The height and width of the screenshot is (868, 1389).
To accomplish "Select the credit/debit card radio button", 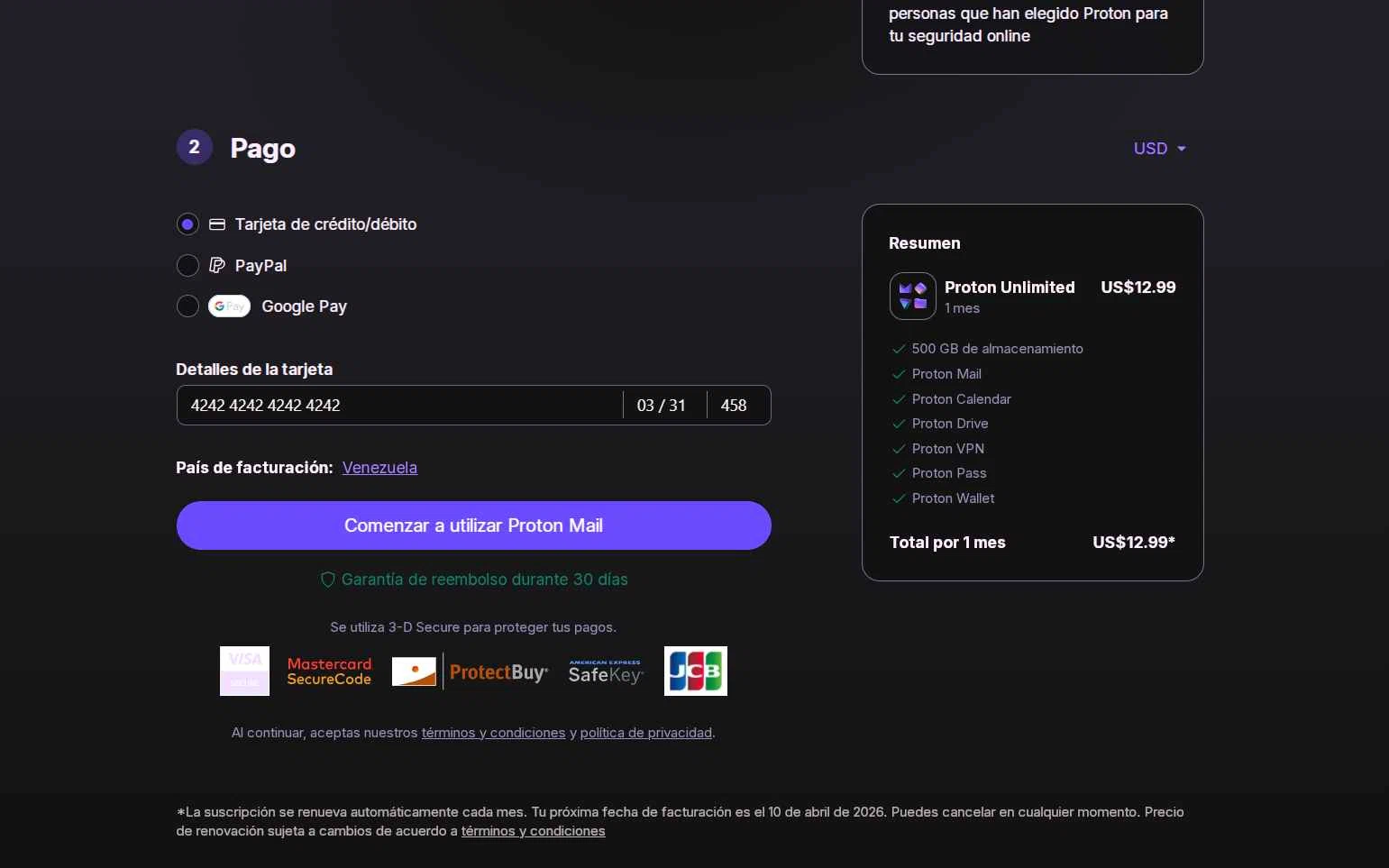I will click(x=187, y=224).
